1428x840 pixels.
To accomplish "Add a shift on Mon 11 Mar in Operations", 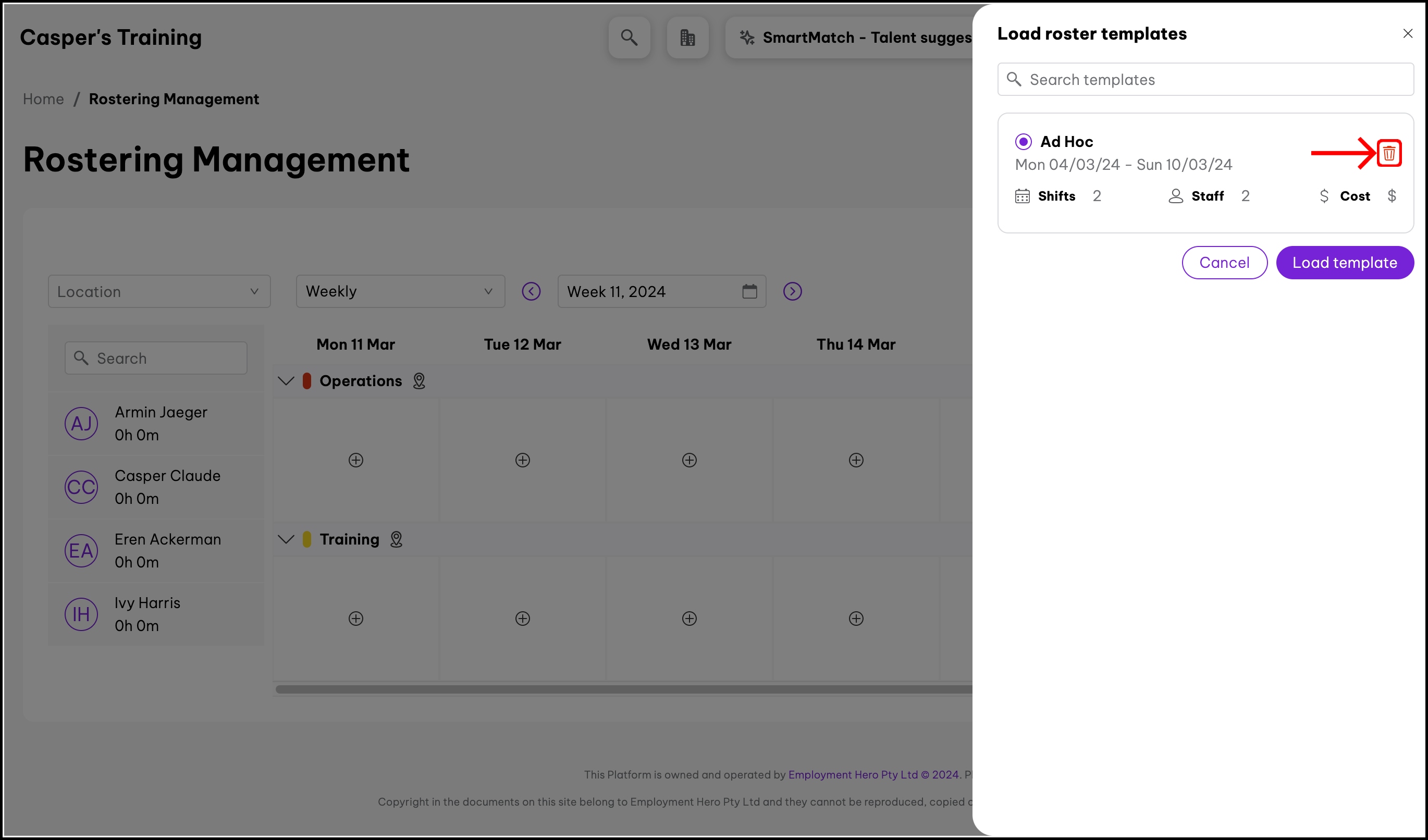I will click(x=356, y=460).
